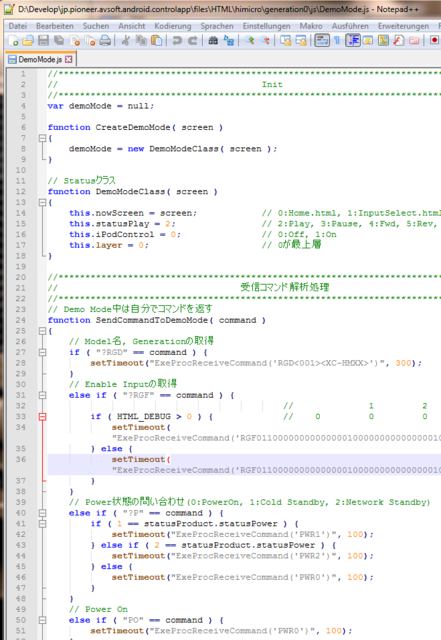Create a new file with the New icon
Viewport: 441px width, 640px height.
pos(13,40)
